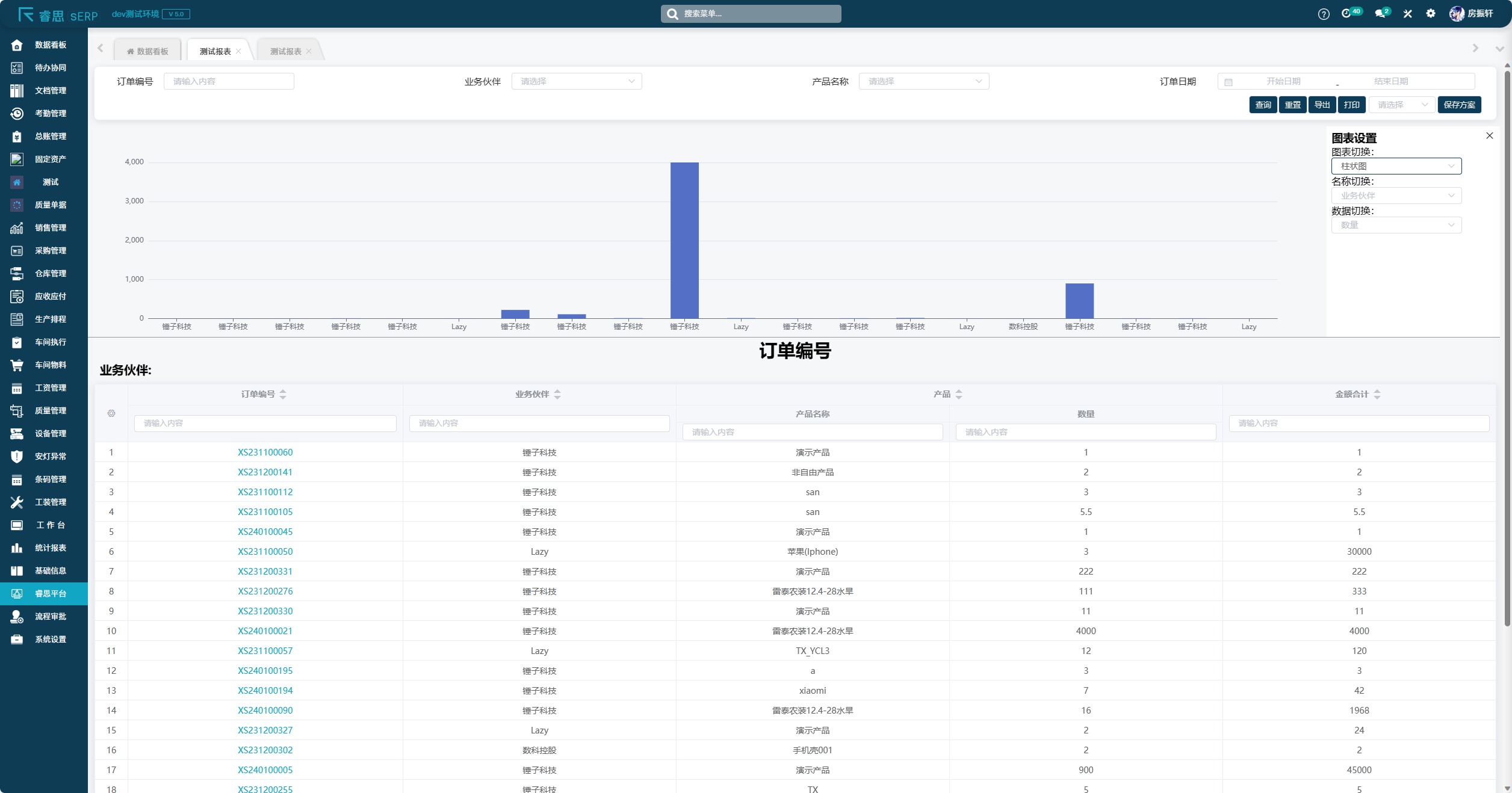Toggle sort on 业务伙伴 column header

click(x=557, y=394)
